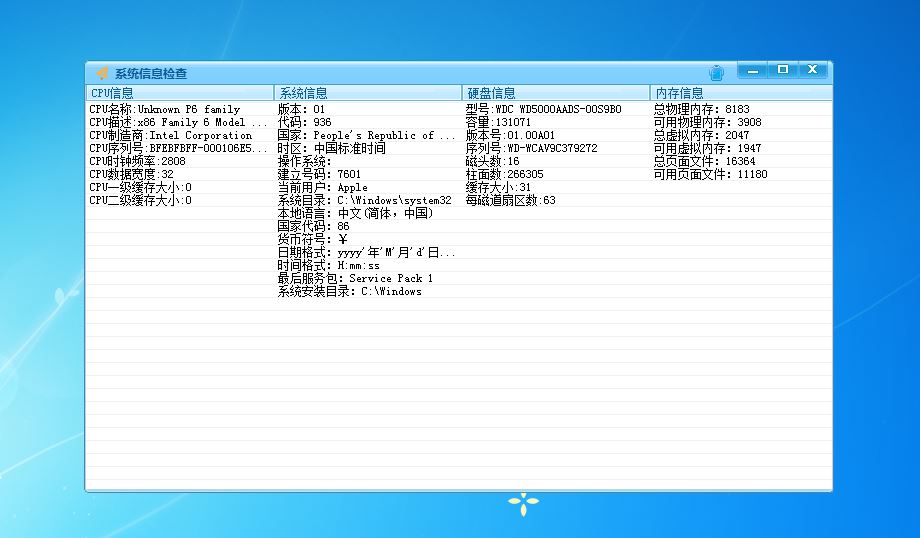The height and width of the screenshot is (538, 920).
Task: Select the 可用虚拟内存: 1947 entry
Action: tap(708, 148)
